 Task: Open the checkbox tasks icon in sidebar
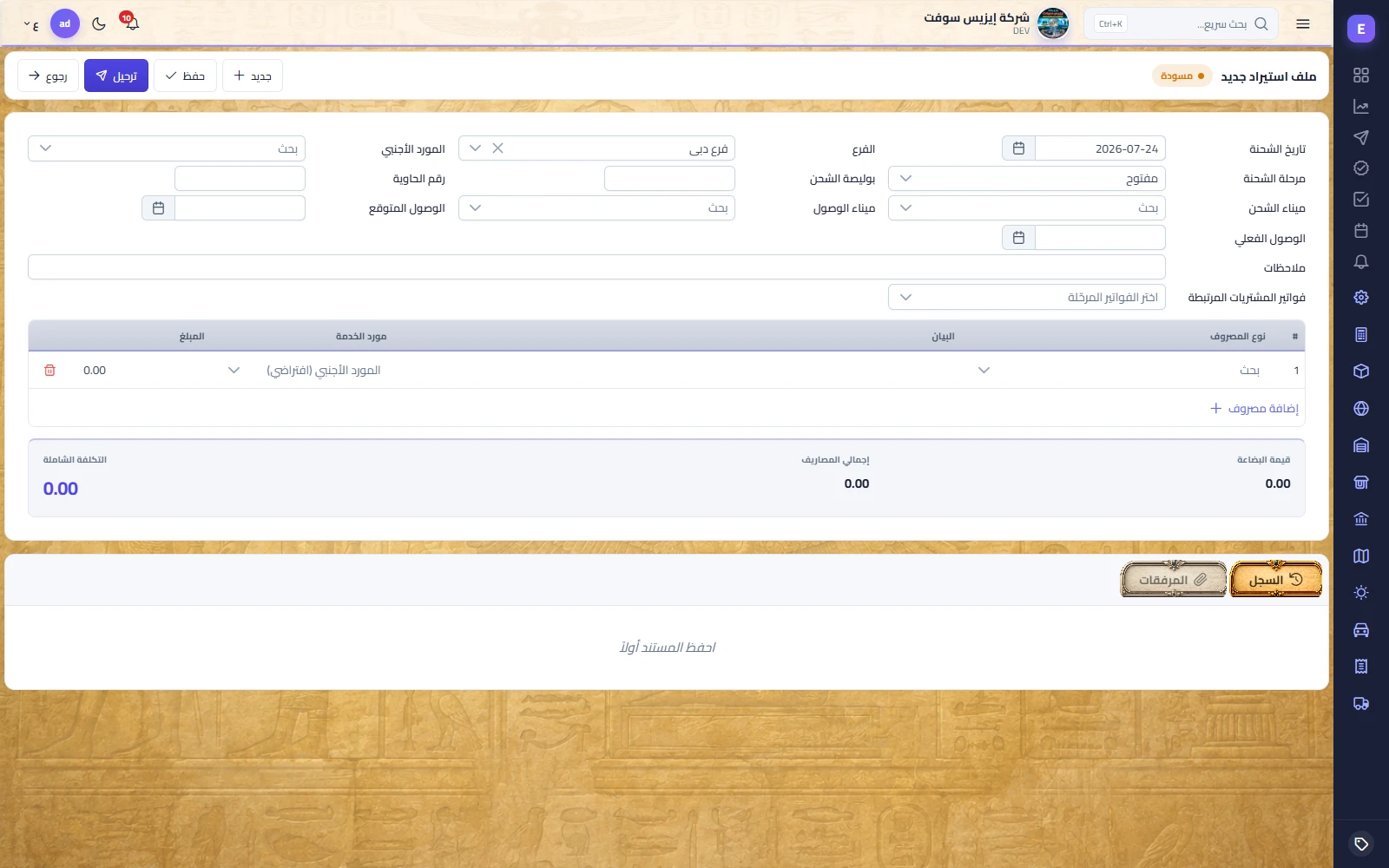pos(1360,199)
